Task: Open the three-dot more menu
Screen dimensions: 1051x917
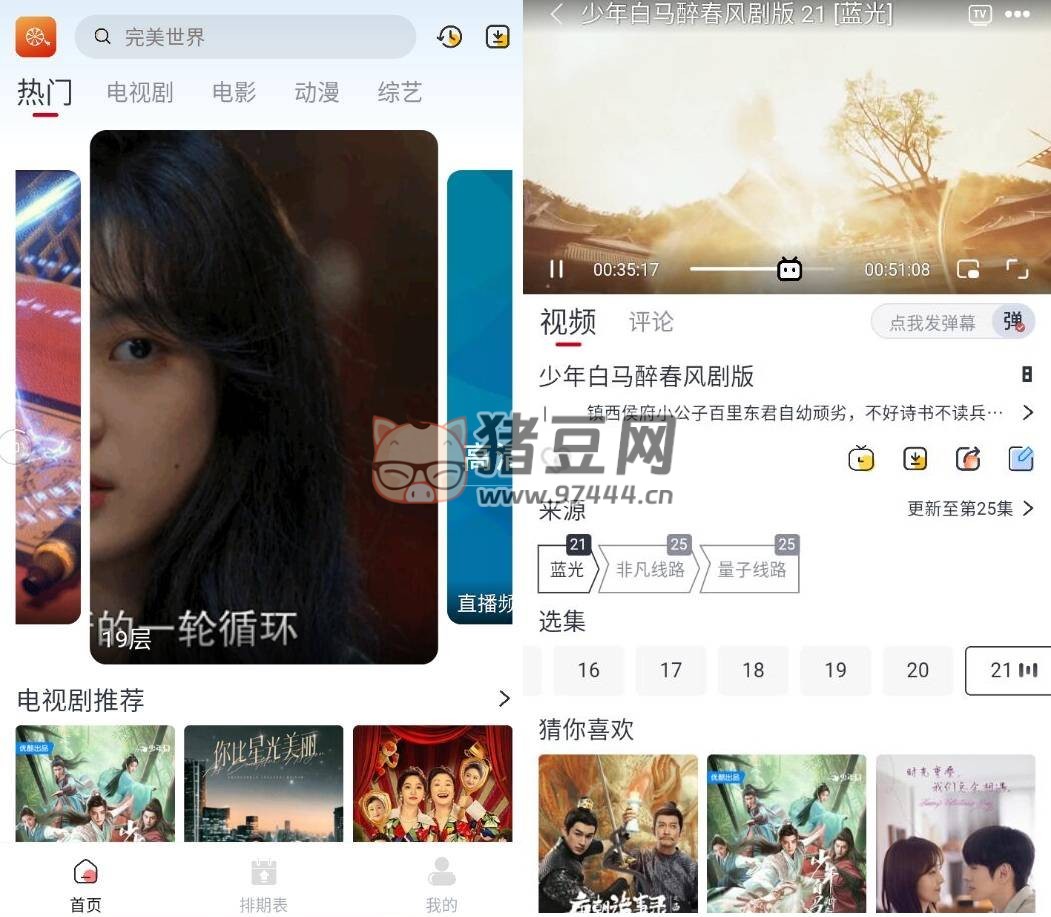Action: (x=1017, y=14)
